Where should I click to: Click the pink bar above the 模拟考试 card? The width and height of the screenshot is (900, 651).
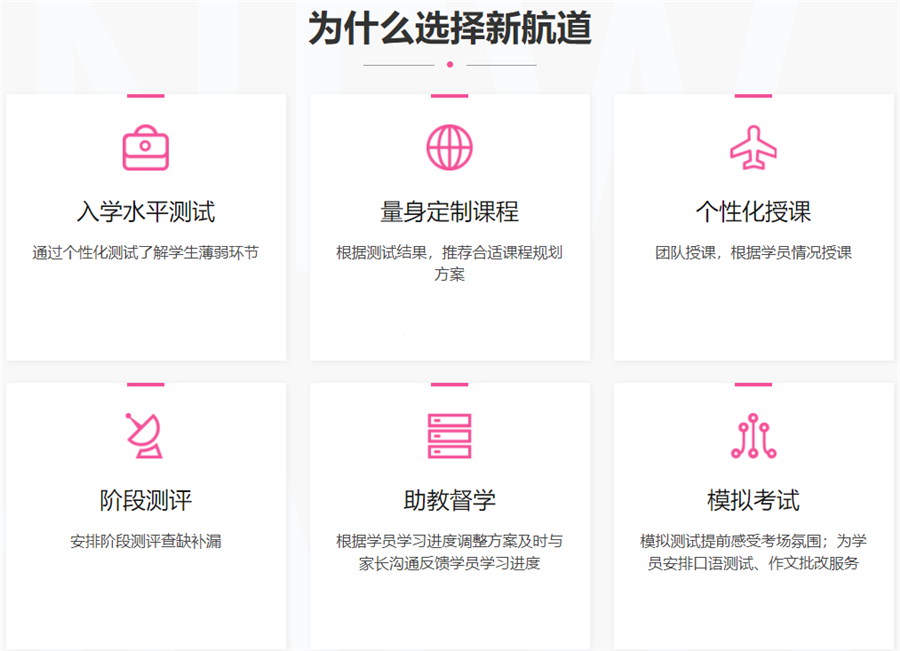(x=752, y=383)
